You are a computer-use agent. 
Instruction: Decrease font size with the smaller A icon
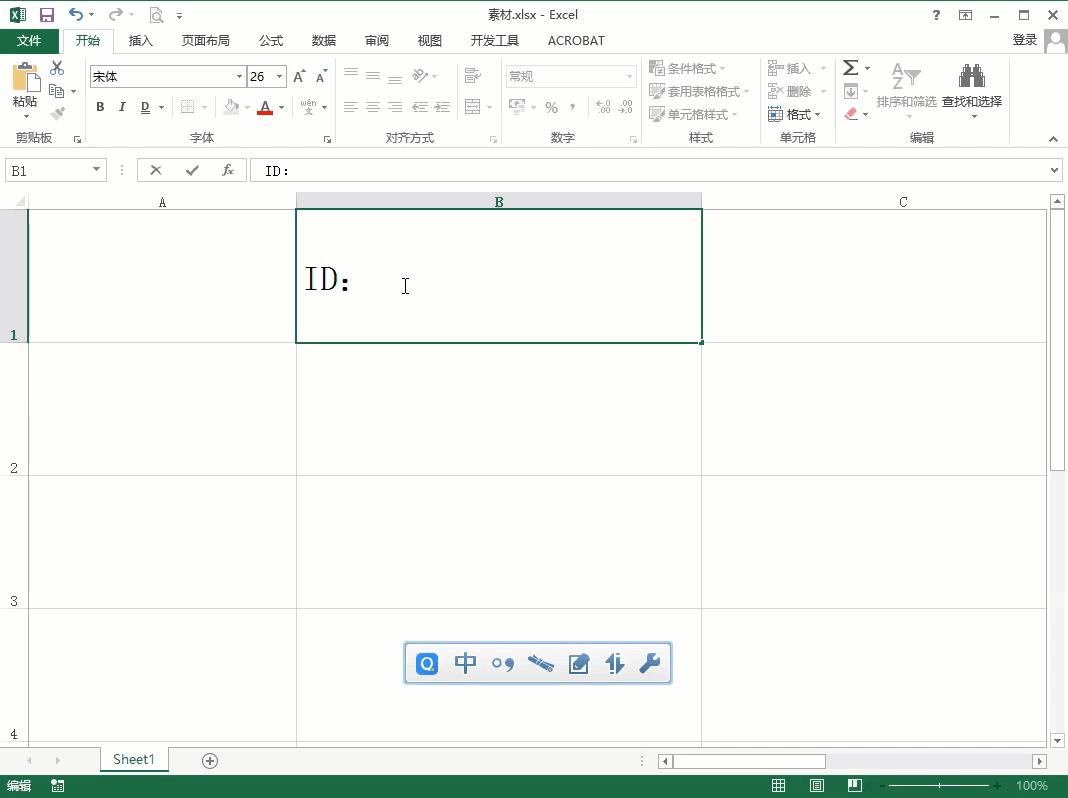point(321,76)
